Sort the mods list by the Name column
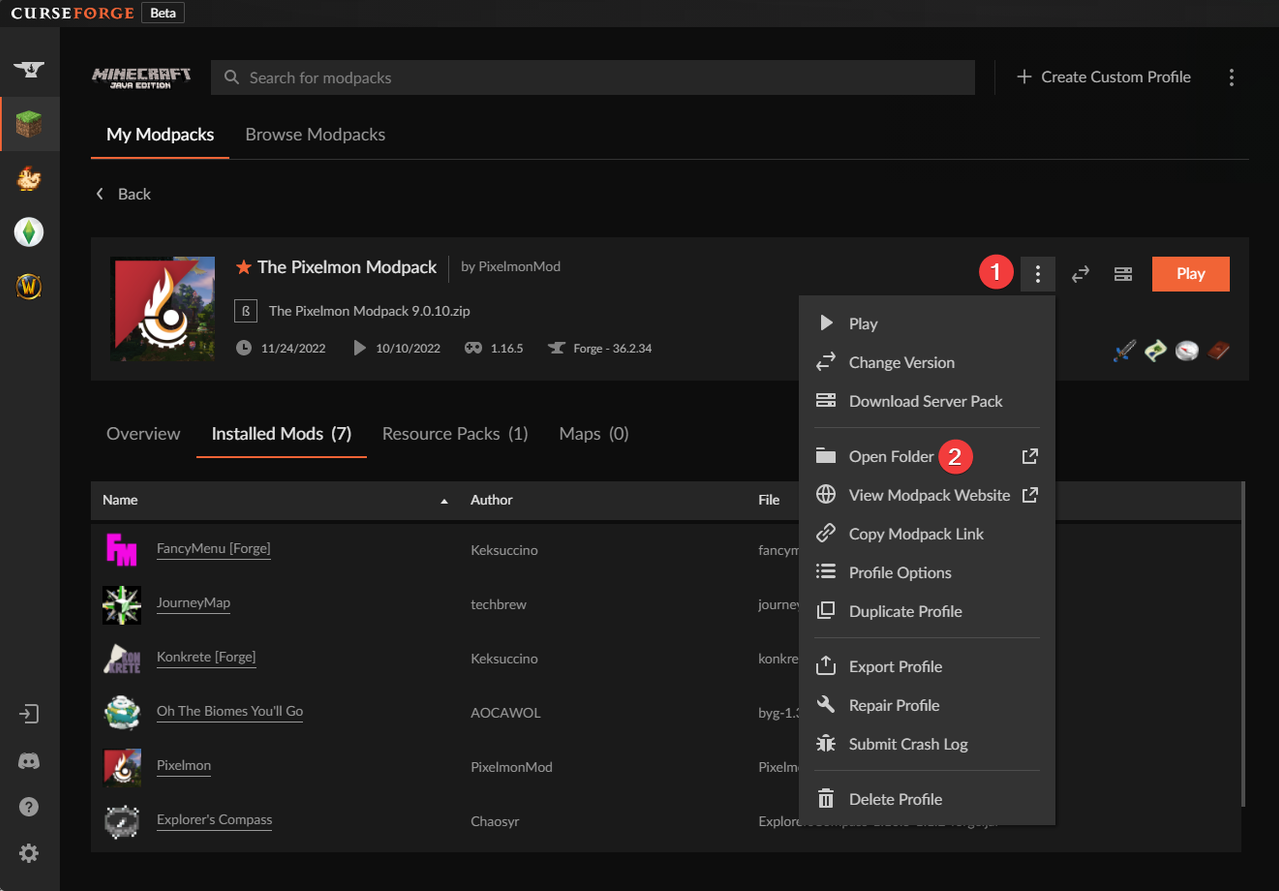The height and width of the screenshot is (891, 1279). click(120, 500)
